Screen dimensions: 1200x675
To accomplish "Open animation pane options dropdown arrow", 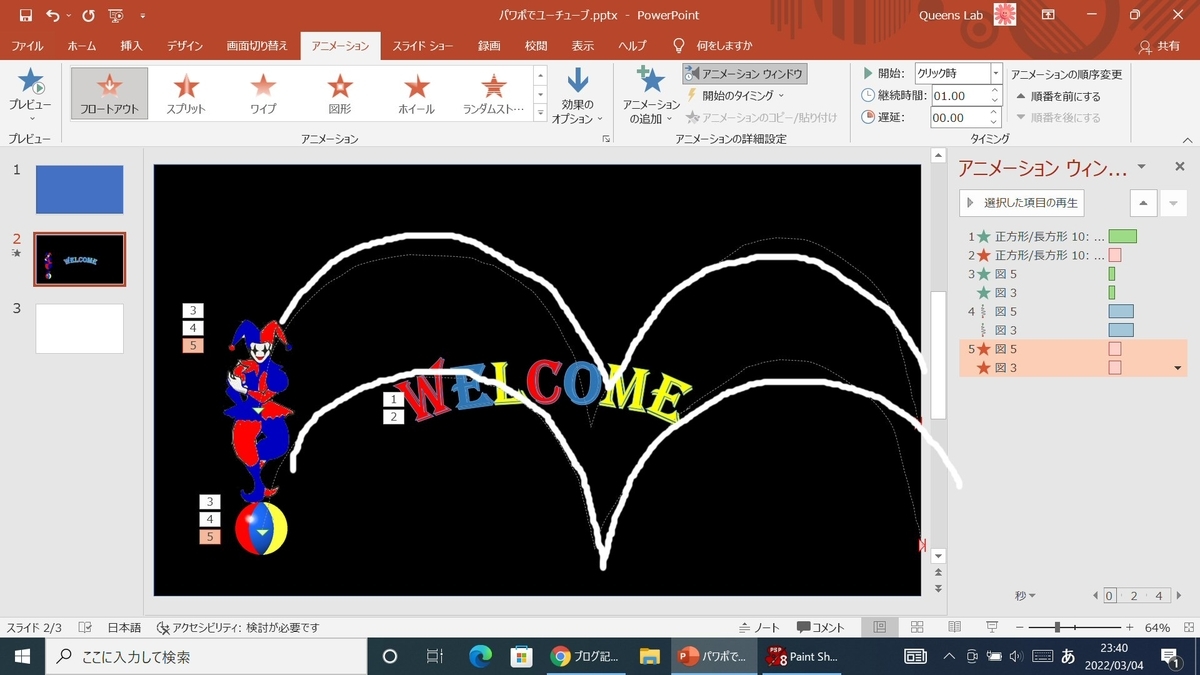I will [x=1142, y=167].
